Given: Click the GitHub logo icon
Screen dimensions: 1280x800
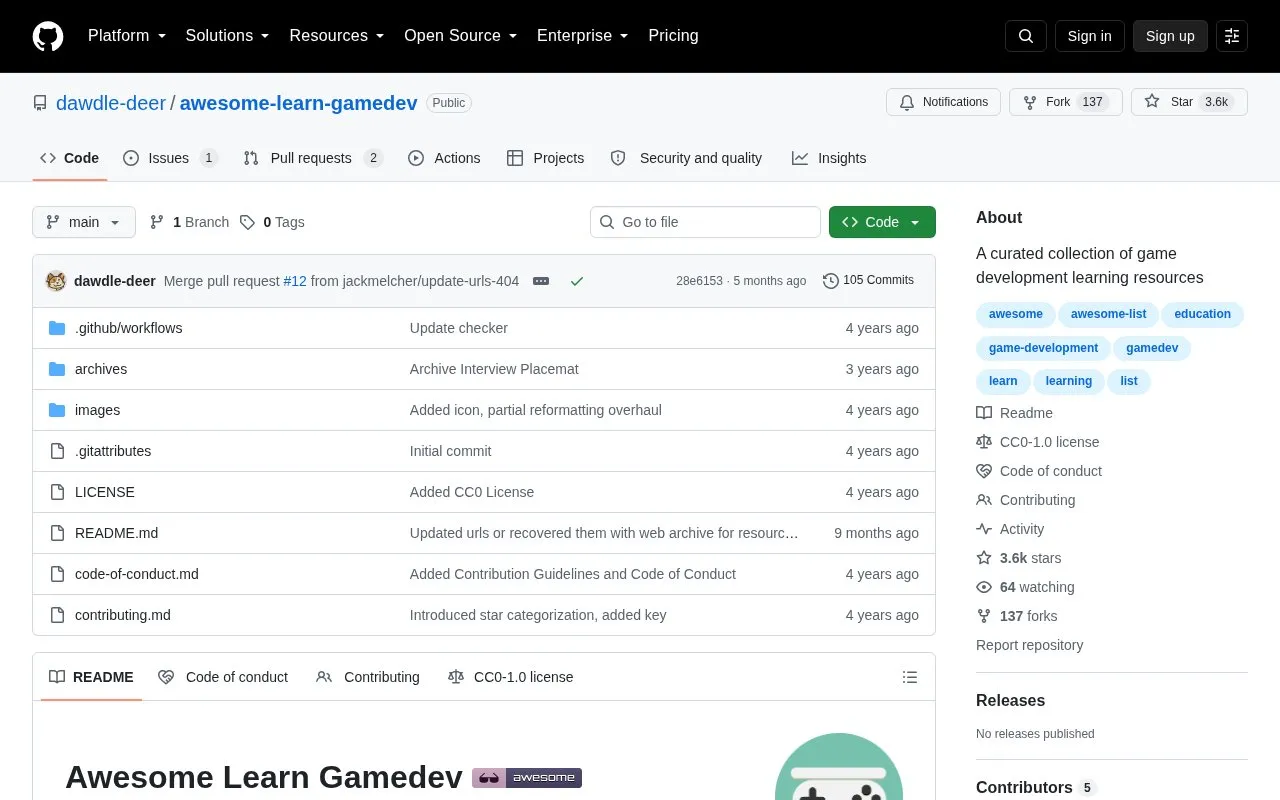Looking at the screenshot, I should click(x=48, y=36).
